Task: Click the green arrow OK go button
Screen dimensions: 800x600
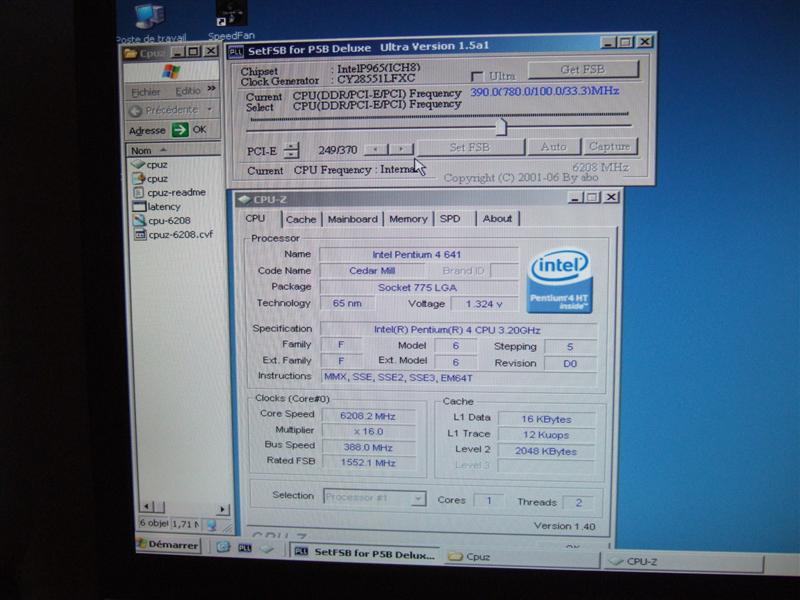Action: [180, 130]
